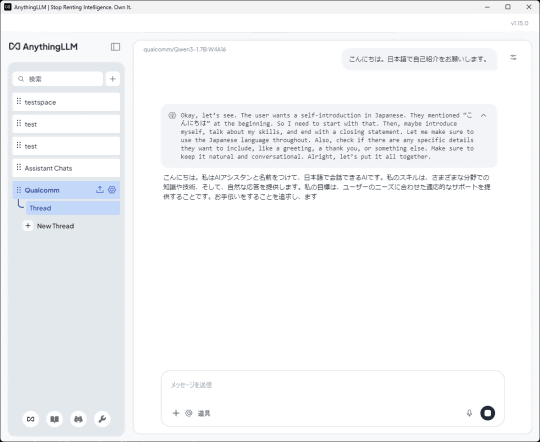Open the Discord community icon
This screenshot has height=442, width=540.
(x=79, y=419)
